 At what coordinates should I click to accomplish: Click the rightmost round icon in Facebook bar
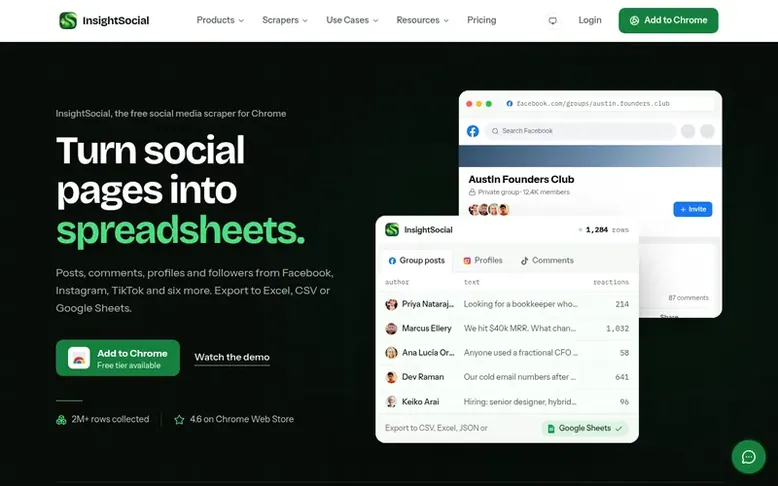tap(707, 131)
